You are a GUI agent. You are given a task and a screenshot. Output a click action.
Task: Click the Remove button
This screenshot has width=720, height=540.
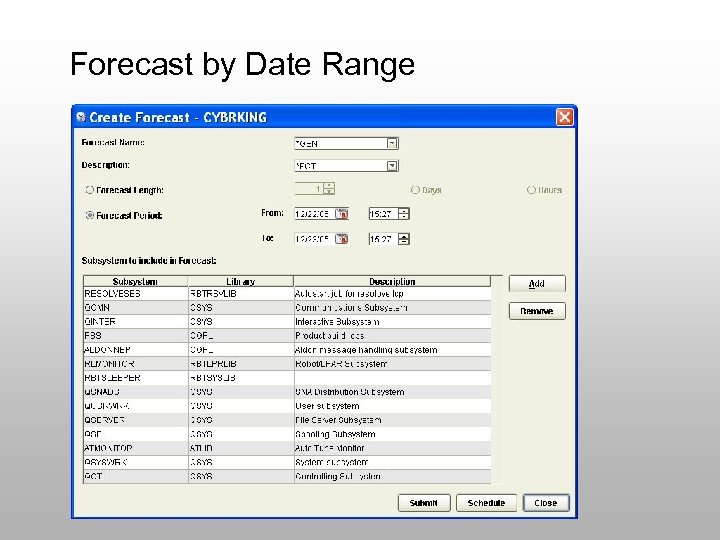537,311
